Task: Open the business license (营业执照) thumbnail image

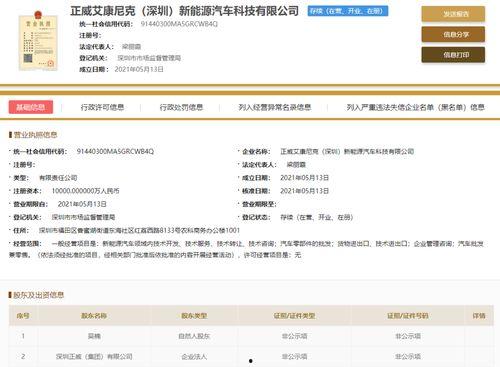Action: tap(38, 41)
